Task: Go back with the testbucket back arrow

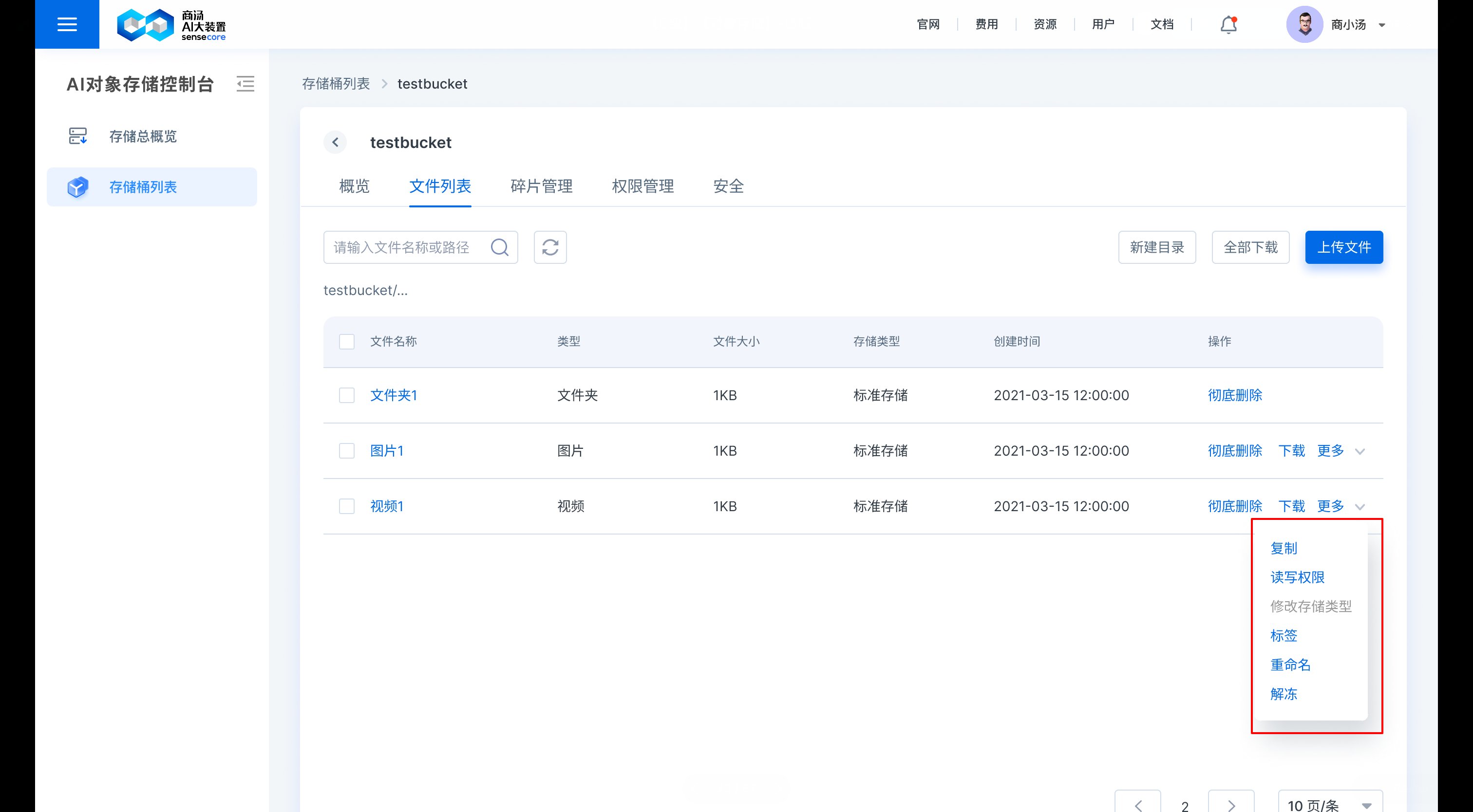Action: click(336, 142)
